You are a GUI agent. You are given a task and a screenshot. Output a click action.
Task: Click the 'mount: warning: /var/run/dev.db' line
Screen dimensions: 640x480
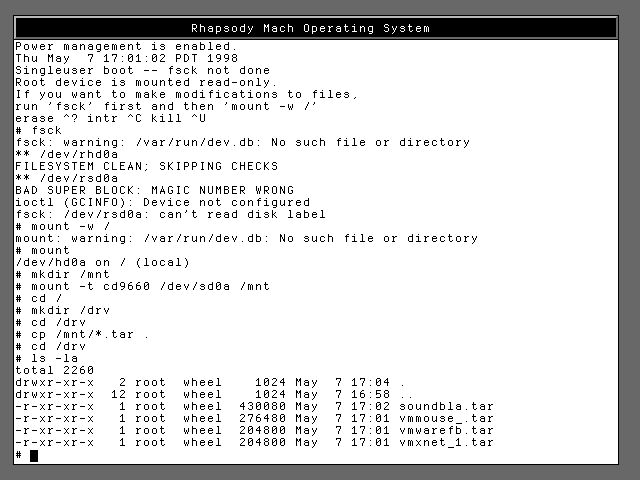pos(247,238)
